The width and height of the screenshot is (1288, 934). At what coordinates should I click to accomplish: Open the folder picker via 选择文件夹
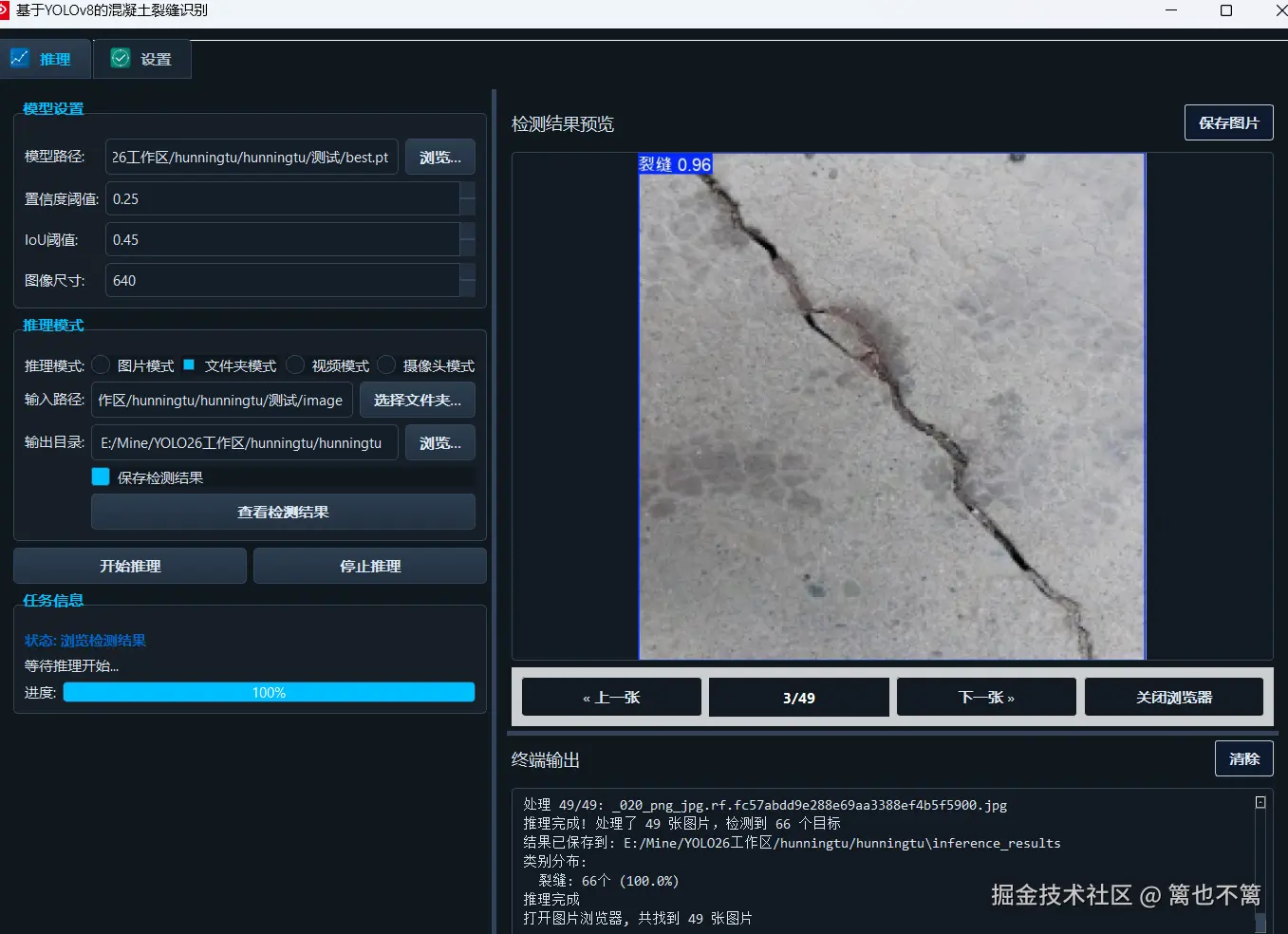click(x=417, y=400)
